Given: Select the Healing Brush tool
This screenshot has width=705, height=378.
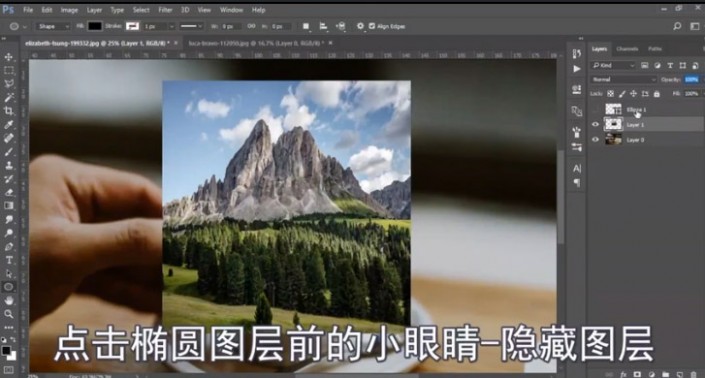Looking at the screenshot, I should (9, 138).
